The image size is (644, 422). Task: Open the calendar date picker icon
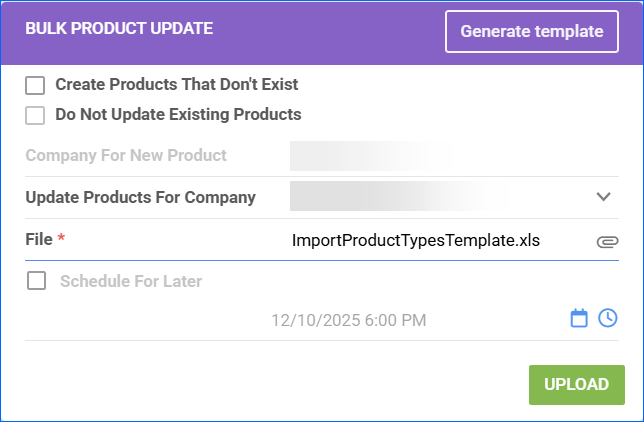tap(579, 318)
